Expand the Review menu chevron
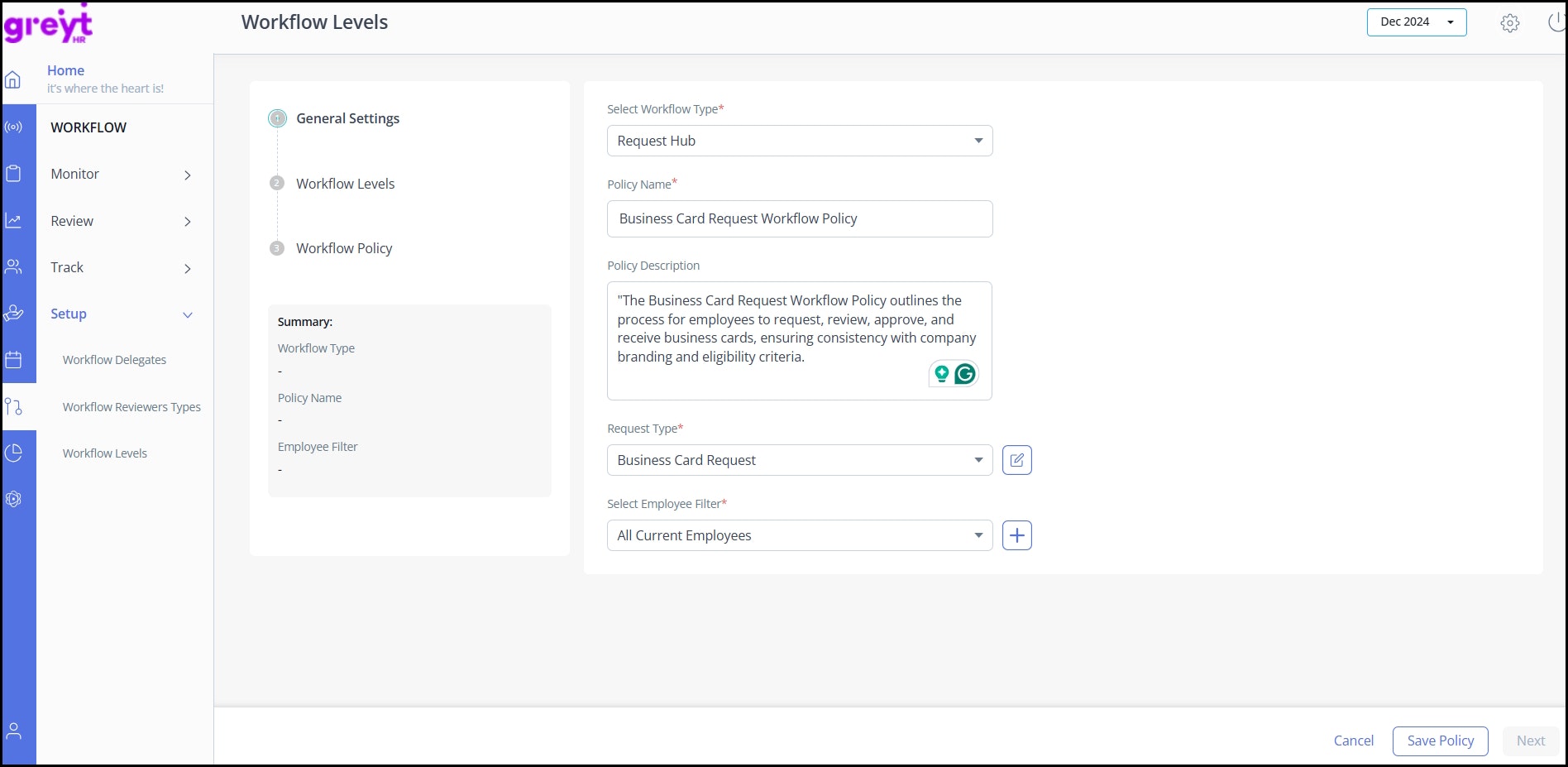Screen dimensions: 1568x767 pos(188,222)
